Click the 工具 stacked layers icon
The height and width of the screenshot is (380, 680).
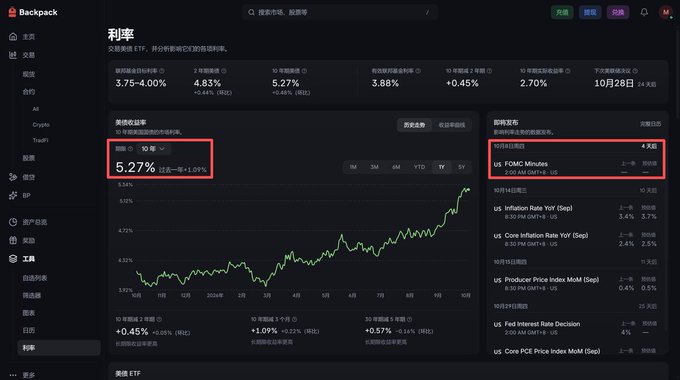13,259
